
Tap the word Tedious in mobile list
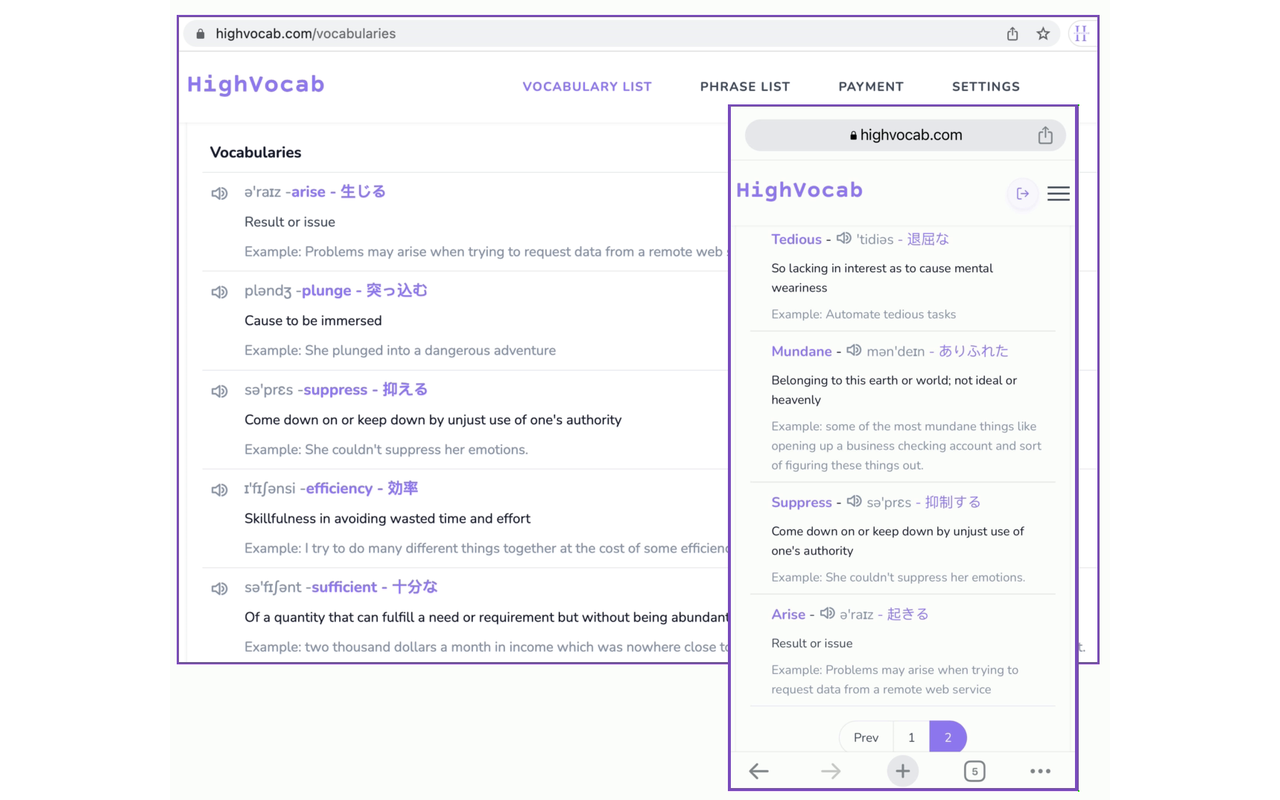(796, 239)
